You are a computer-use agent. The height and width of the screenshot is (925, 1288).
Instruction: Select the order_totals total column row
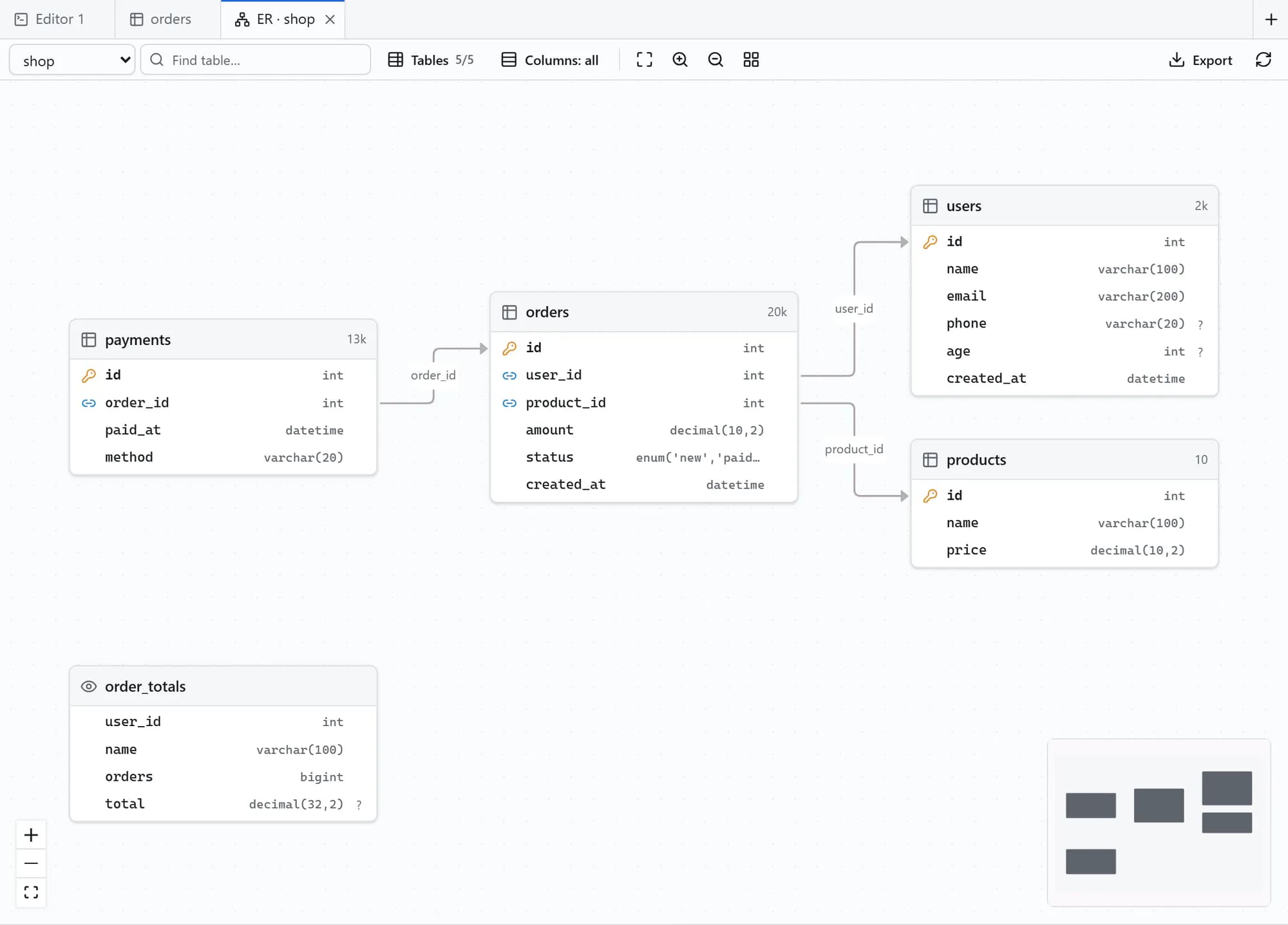tap(223, 804)
